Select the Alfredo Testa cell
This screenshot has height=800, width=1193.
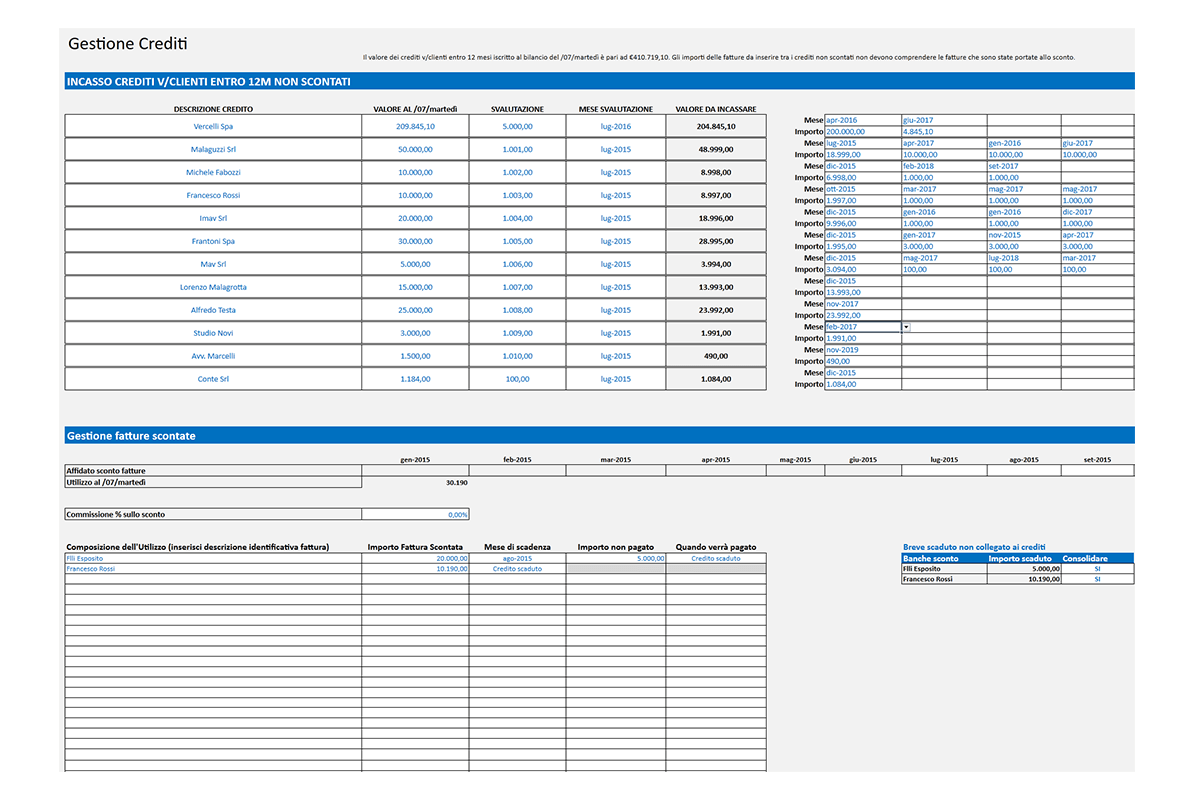tap(213, 310)
